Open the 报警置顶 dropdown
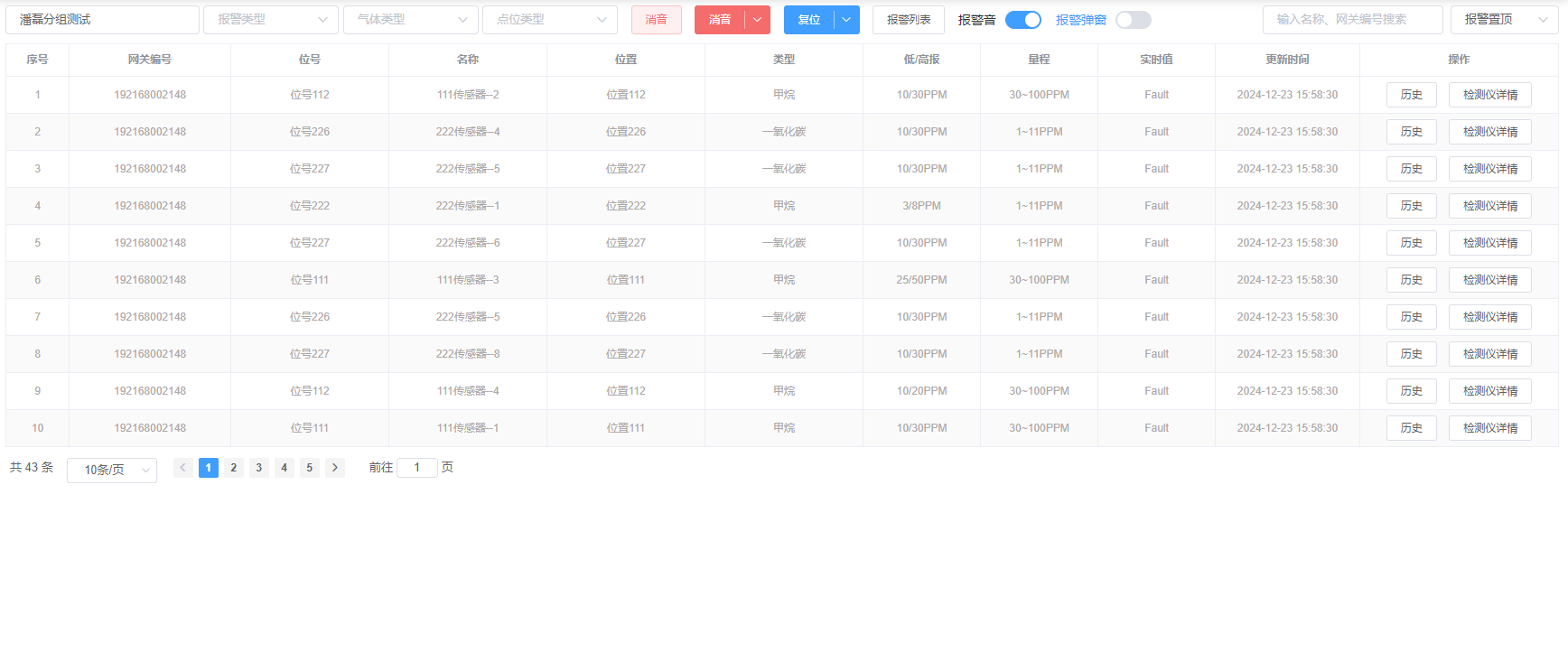Screen dimensions: 1568x653 tap(1504, 20)
